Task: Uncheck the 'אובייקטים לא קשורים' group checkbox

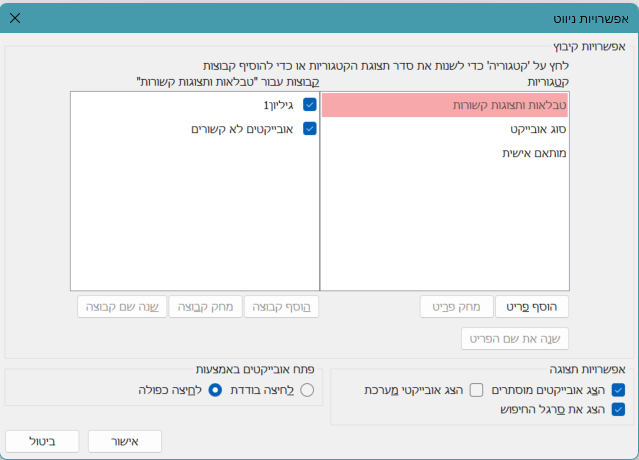Action: pyautogui.click(x=309, y=129)
